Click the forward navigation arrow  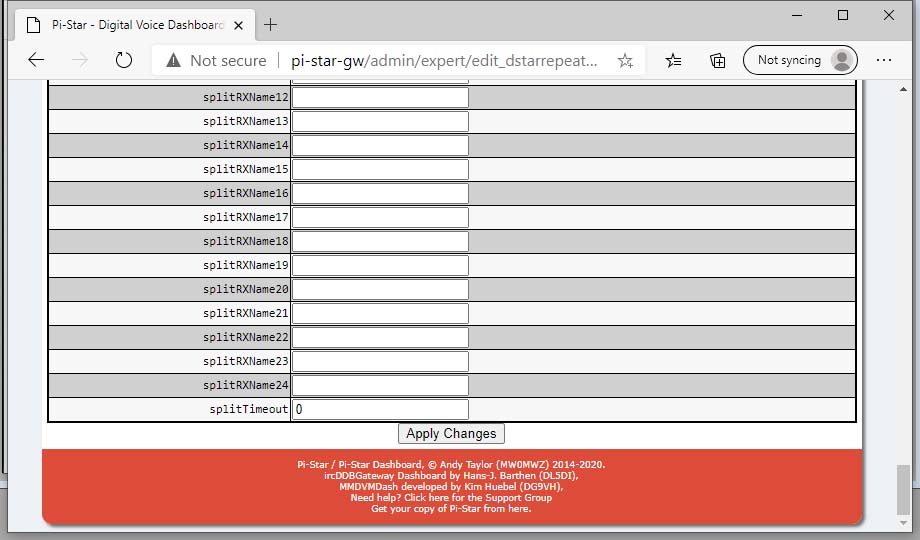click(x=80, y=60)
